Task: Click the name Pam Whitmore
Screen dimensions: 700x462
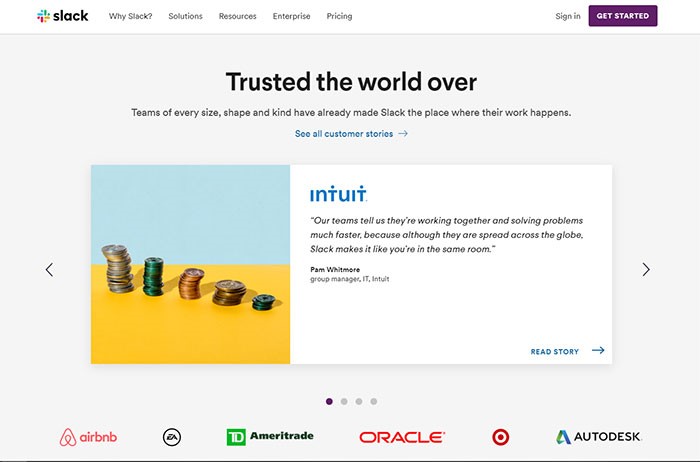Action: [x=335, y=269]
